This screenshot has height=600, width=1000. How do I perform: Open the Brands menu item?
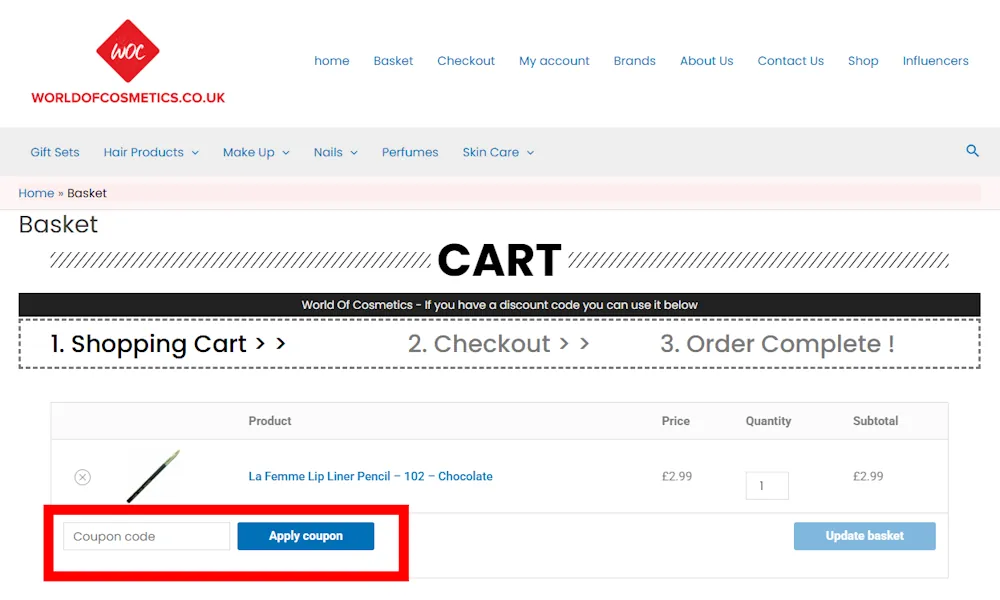click(x=635, y=61)
